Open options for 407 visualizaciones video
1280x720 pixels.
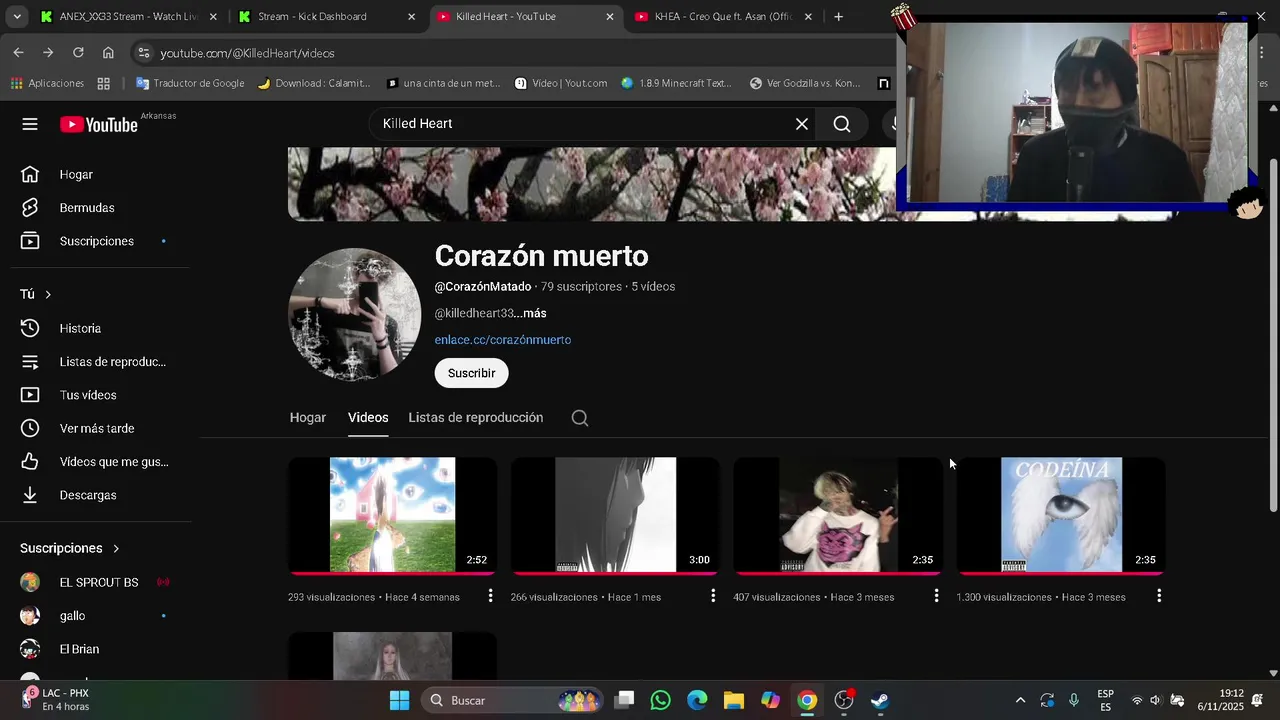click(936, 596)
